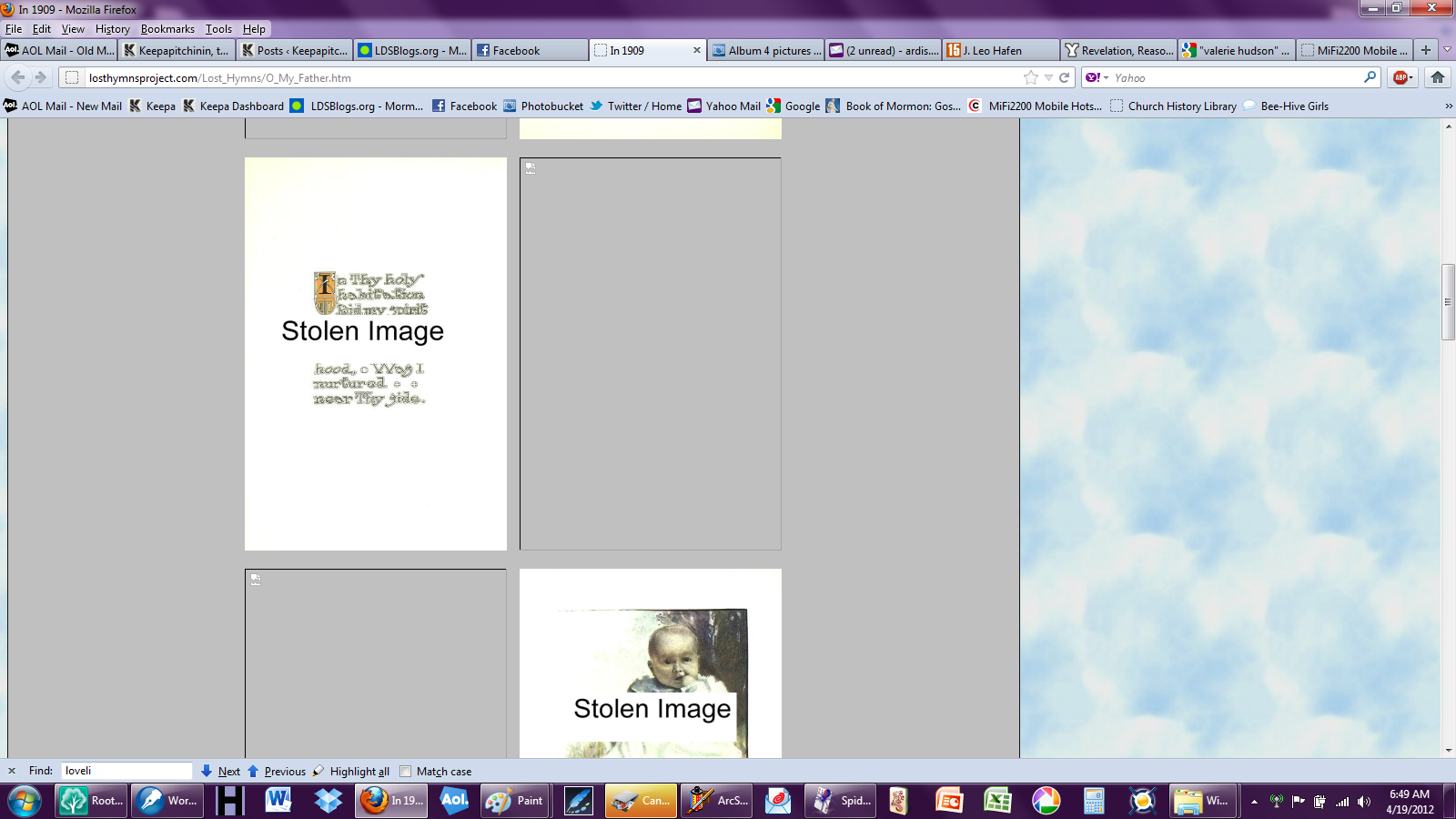Show more bookmarks via overflow chevron
This screenshot has height=819, width=1456.
click(x=1448, y=106)
